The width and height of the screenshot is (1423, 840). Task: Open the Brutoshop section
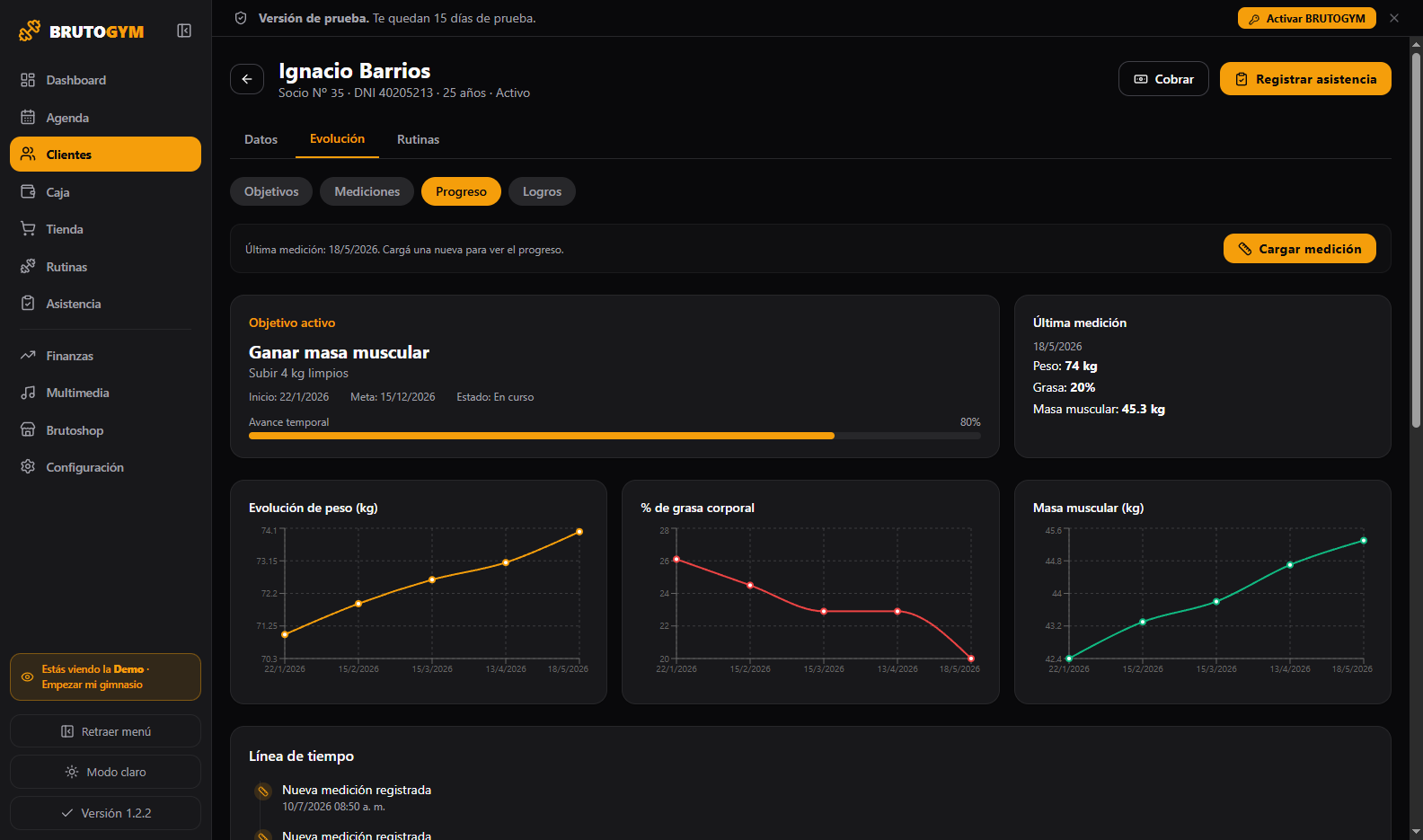(x=105, y=430)
